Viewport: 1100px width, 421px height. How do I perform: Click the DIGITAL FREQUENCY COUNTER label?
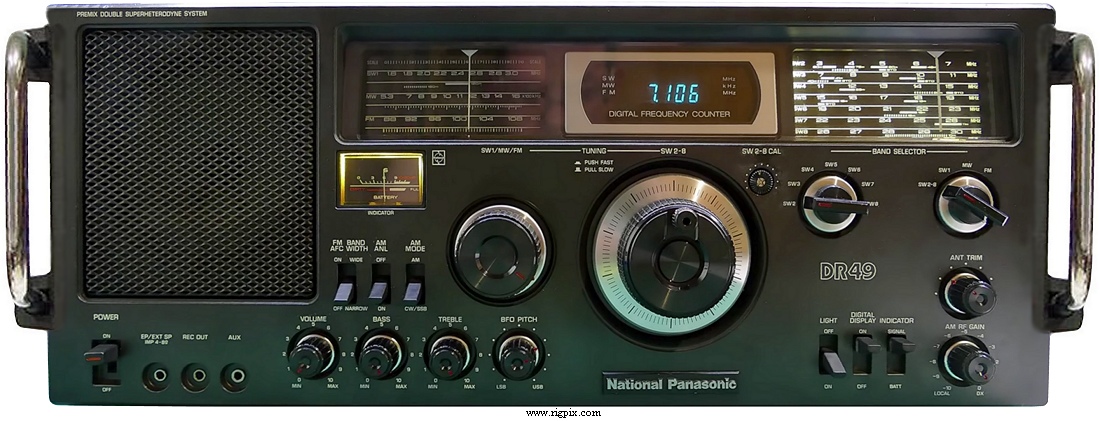click(x=669, y=114)
